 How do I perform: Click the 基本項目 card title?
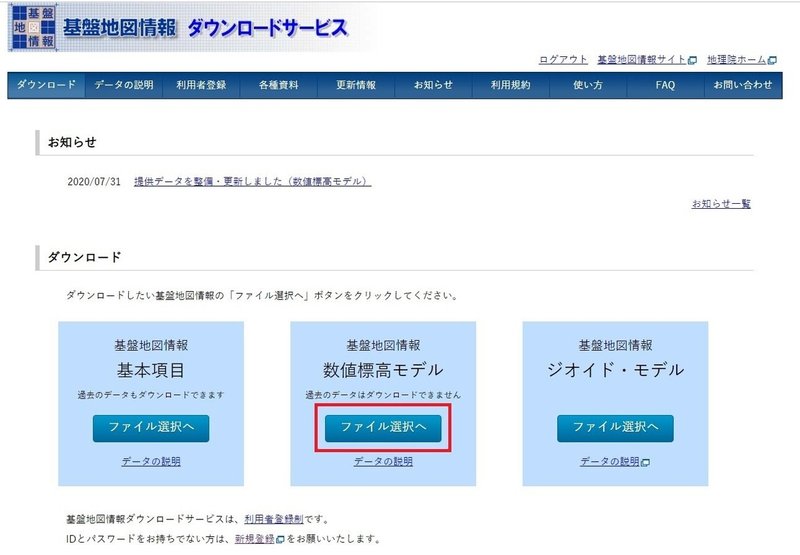[x=151, y=370]
